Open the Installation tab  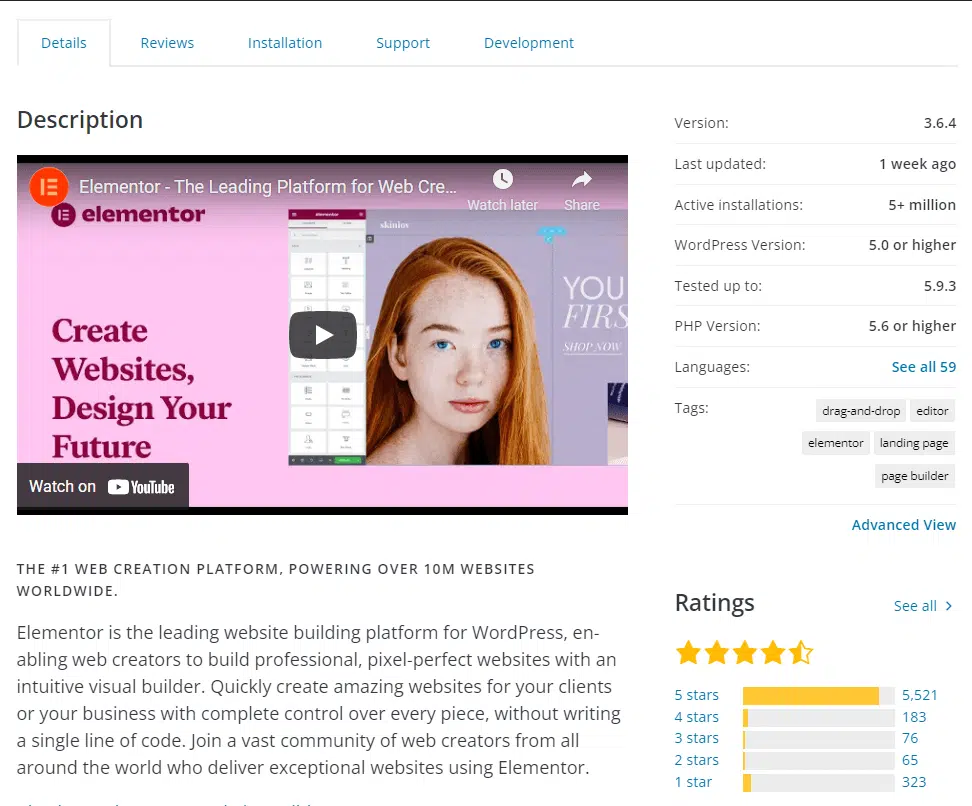[x=284, y=43]
